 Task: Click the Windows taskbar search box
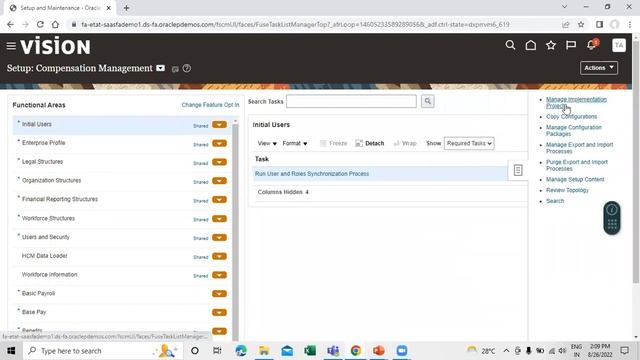pos(102,351)
